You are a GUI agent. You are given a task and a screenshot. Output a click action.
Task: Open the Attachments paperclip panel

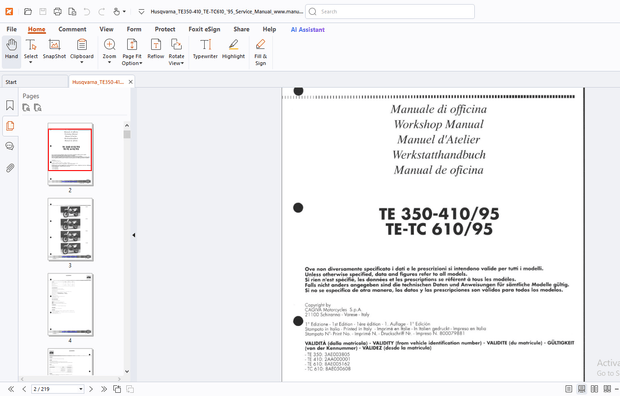tap(10, 168)
